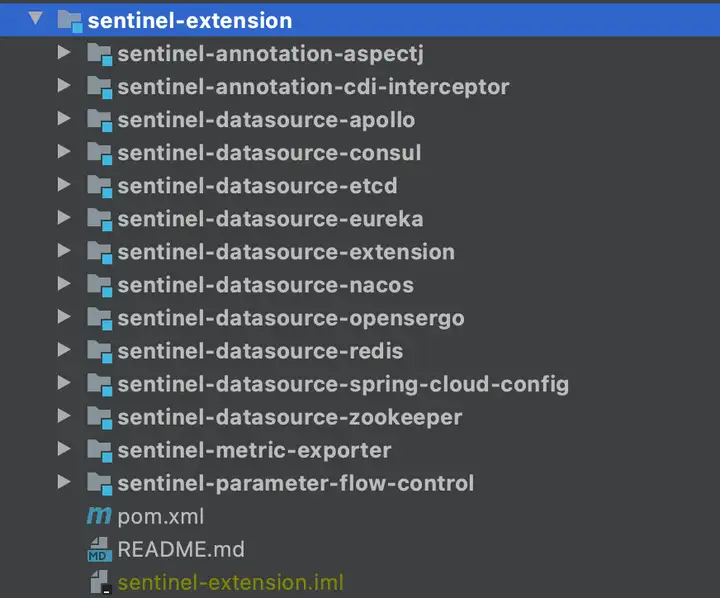Viewport: 720px width, 598px height.
Task: Click the folder icon of sentinel-datasource-apollo
Action: point(100,120)
